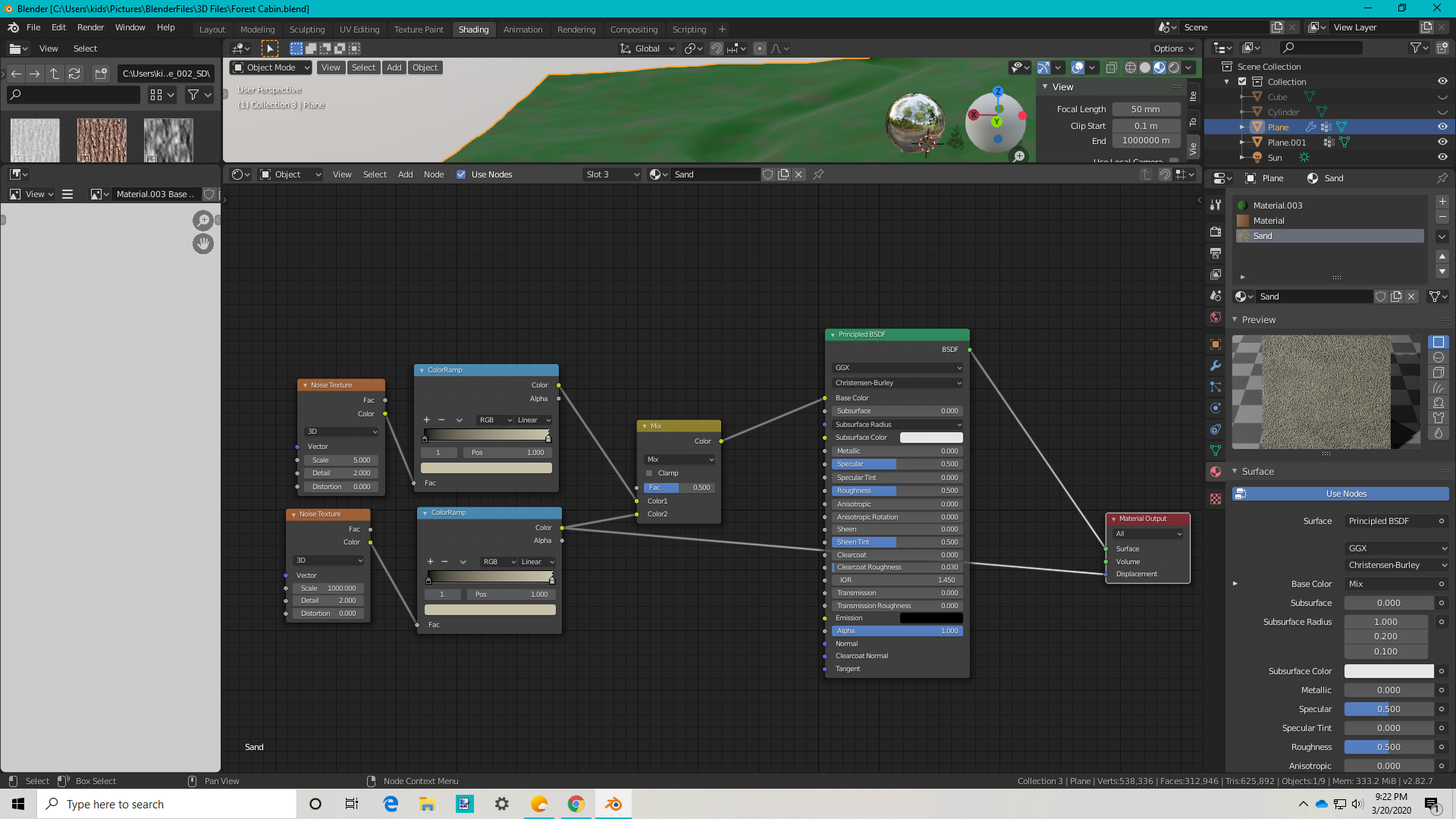Open the Modifier properties wrench tab

(x=1216, y=364)
